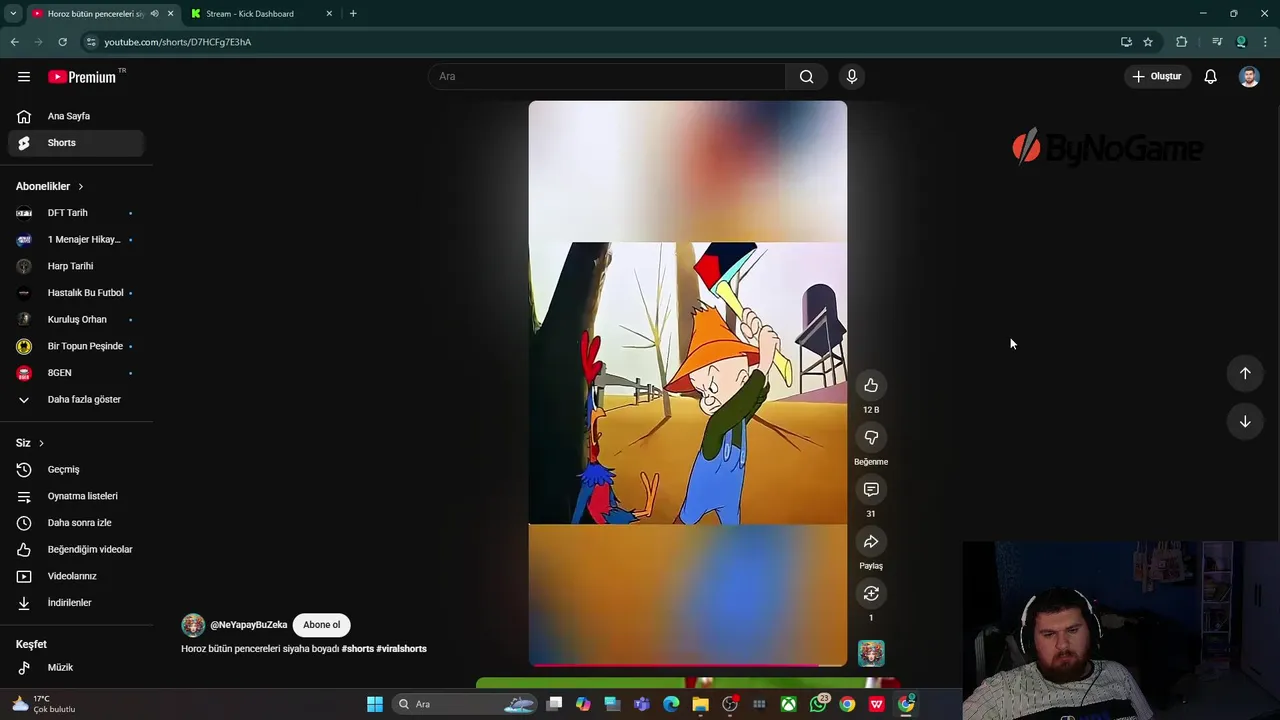
Task: Open Müzik under Keşfet
Action: click(x=76, y=668)
